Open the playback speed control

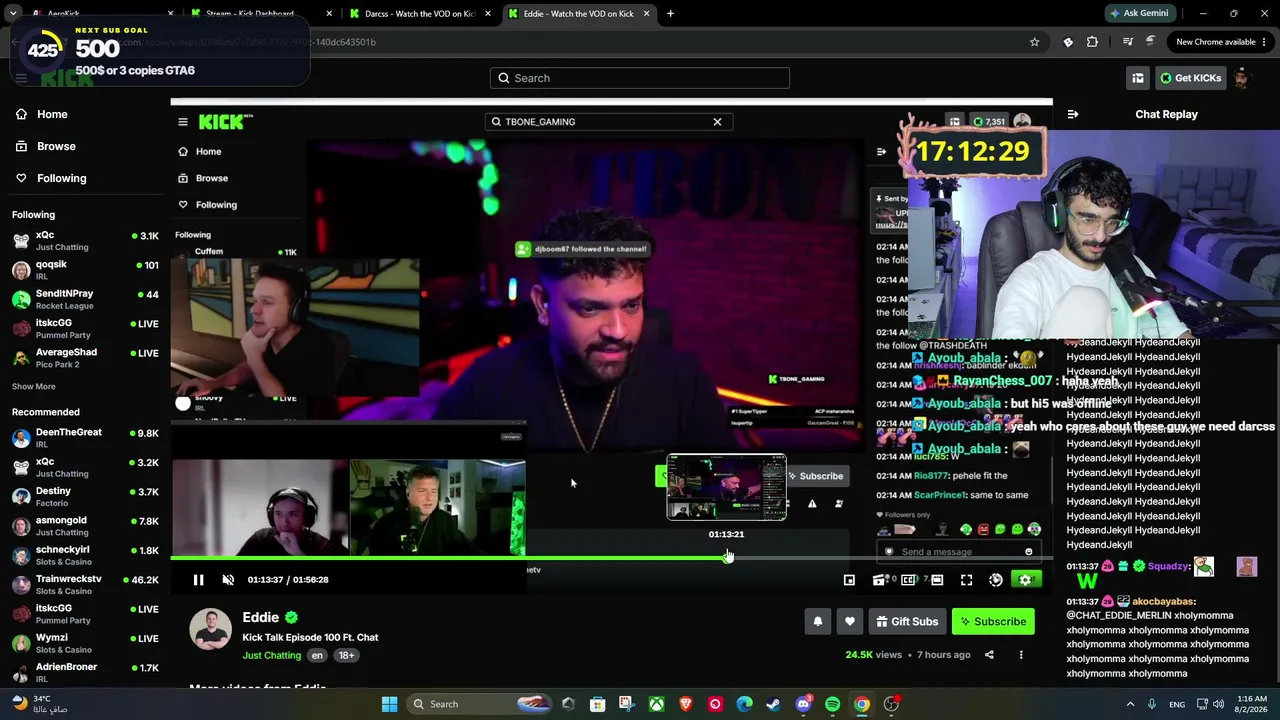pos(996,580)
